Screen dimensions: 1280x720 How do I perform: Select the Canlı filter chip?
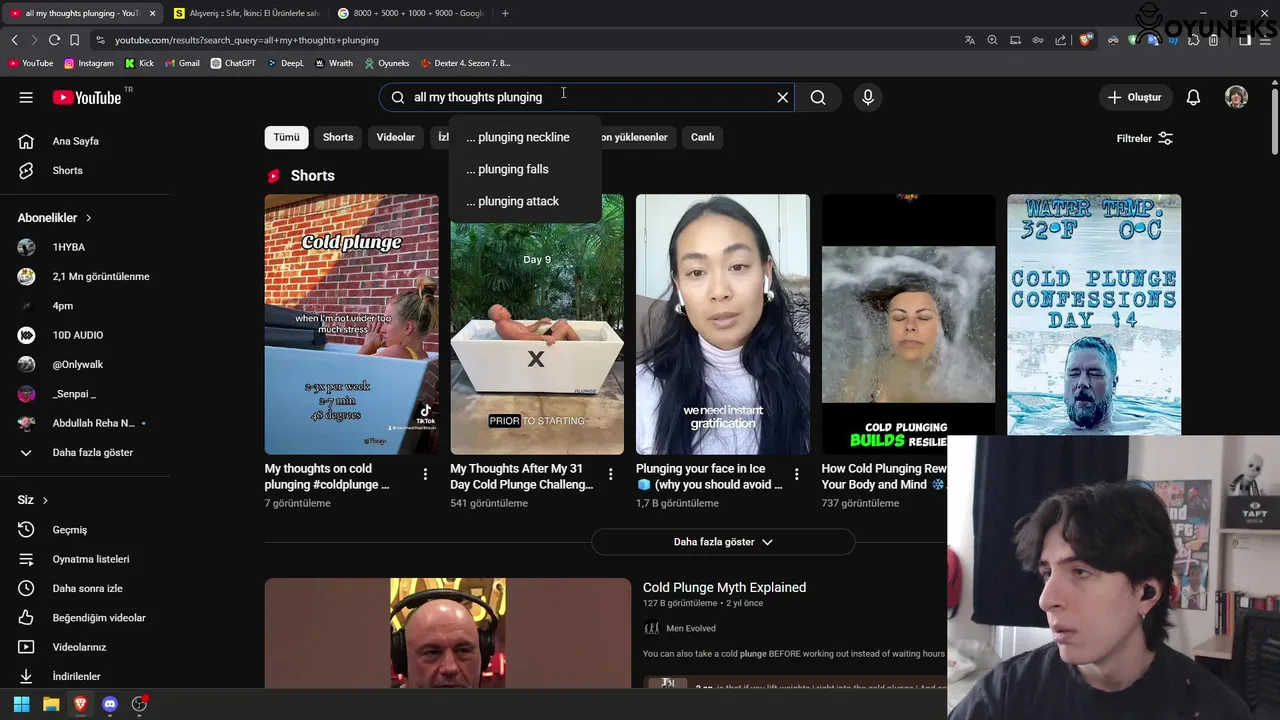[702, 137]
